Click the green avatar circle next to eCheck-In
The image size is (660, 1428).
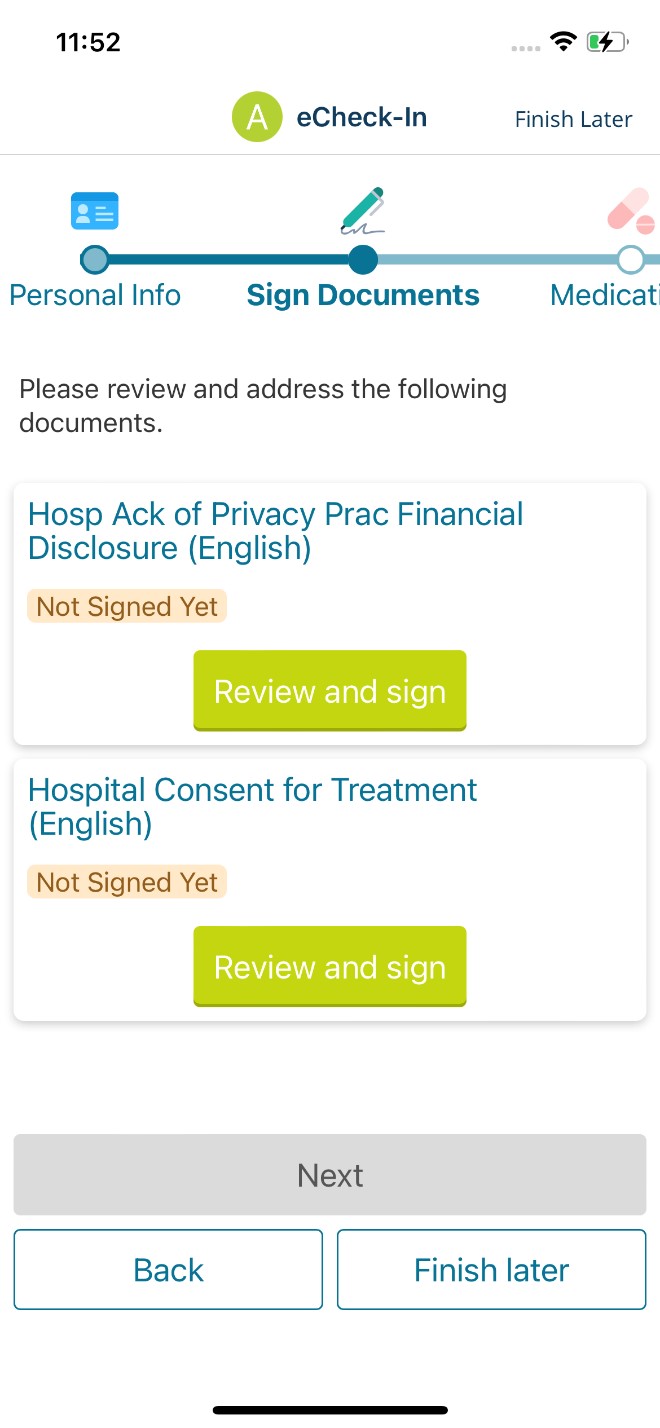(257, 117)
